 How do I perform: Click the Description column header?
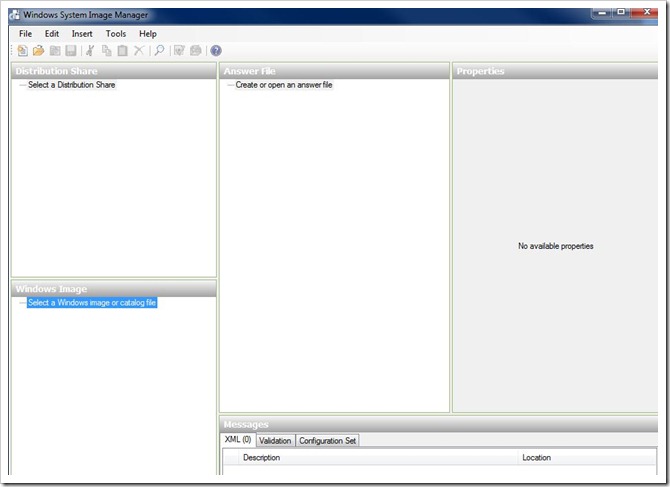261,458
